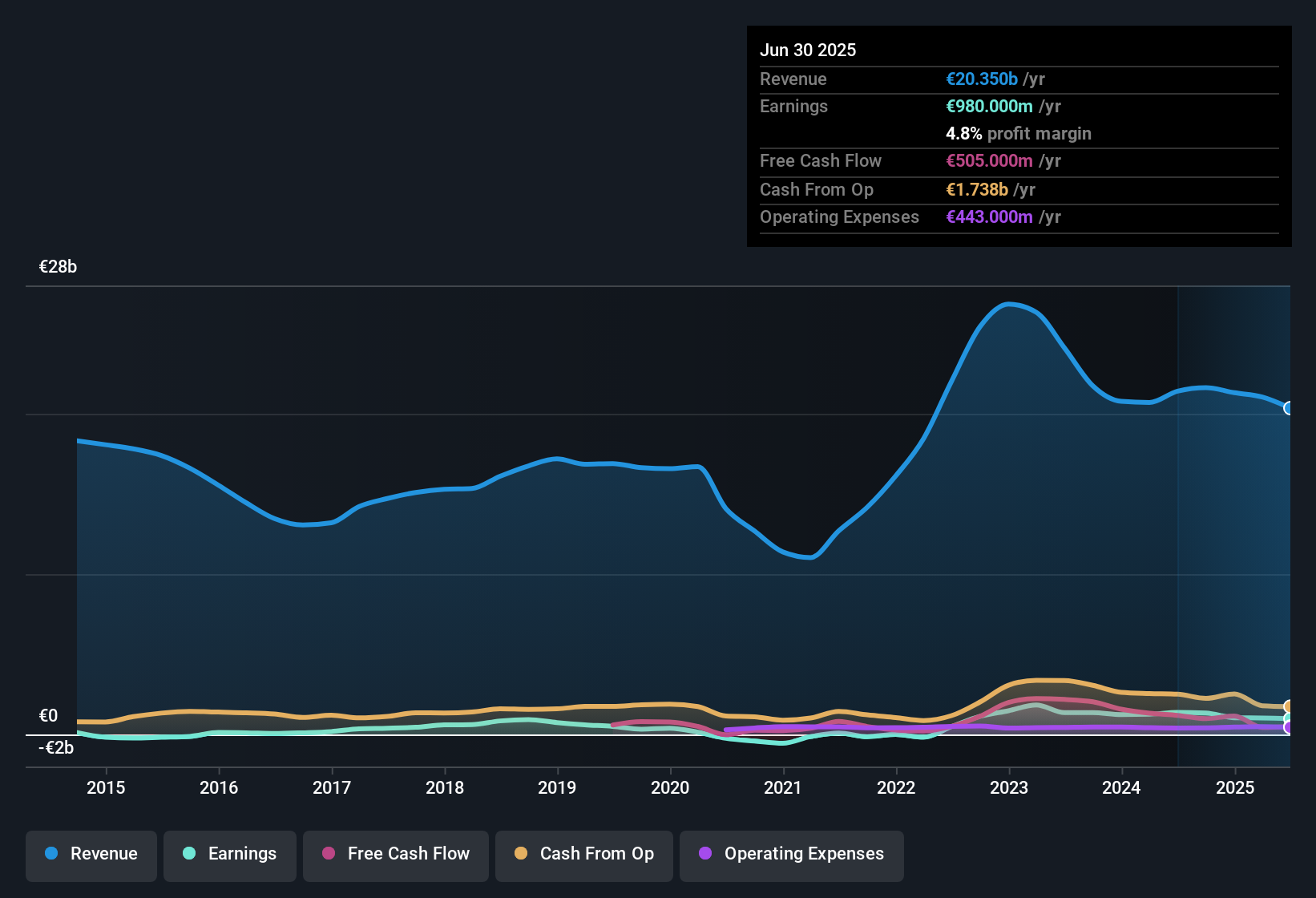Click the €28b y-axis label
The height and width of the screenshot is (898, 1316).
coord(58,267)
